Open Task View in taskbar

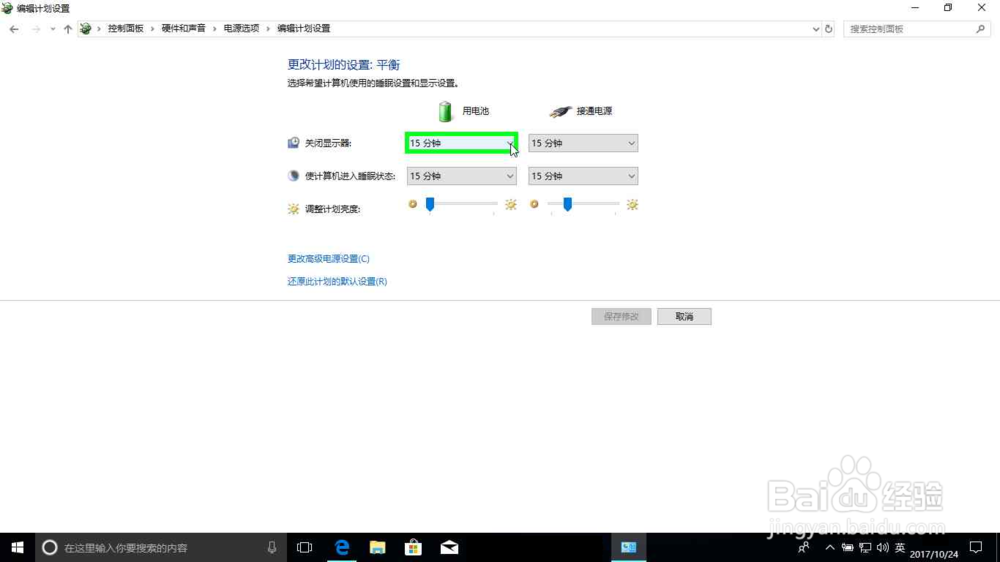coord(305,547)
